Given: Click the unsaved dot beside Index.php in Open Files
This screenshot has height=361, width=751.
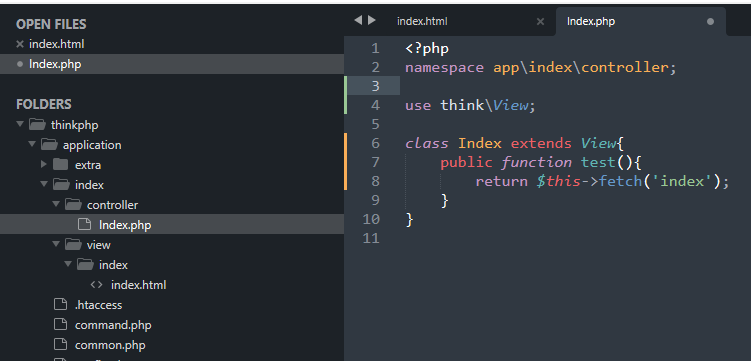Looking at the screenshot, I should [20, 64].
